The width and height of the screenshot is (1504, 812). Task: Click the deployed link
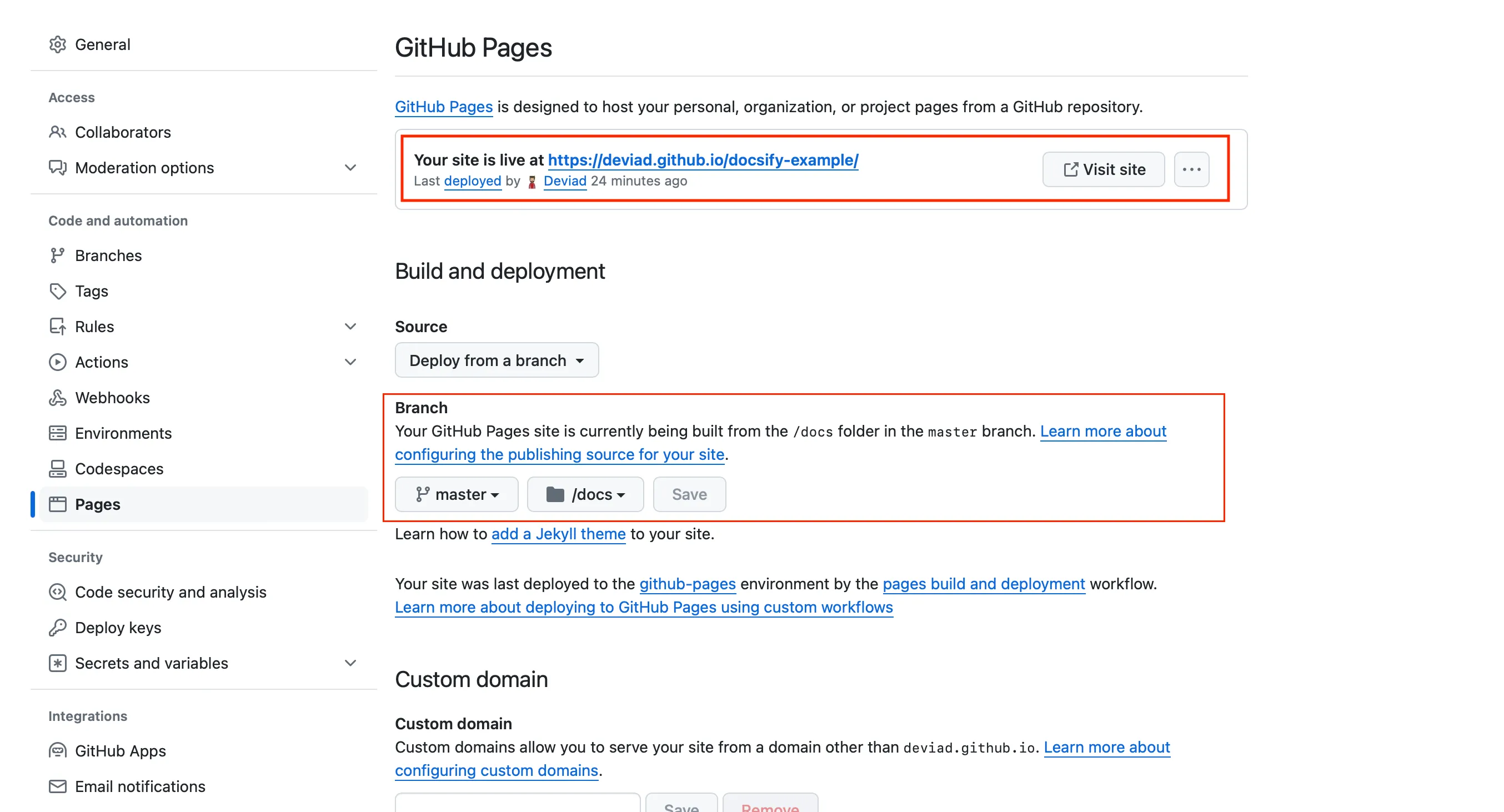point(472,181)
